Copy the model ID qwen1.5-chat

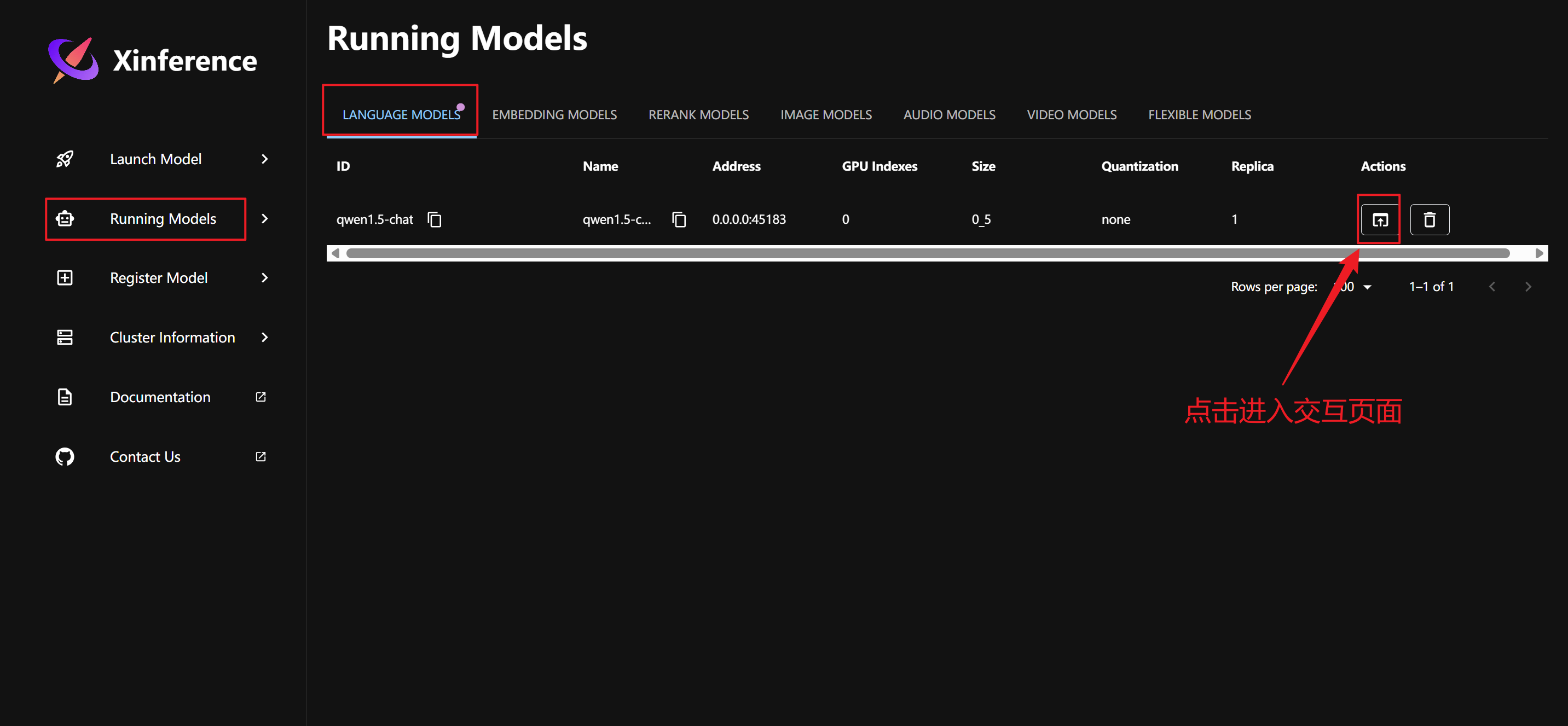coord(435,219)
